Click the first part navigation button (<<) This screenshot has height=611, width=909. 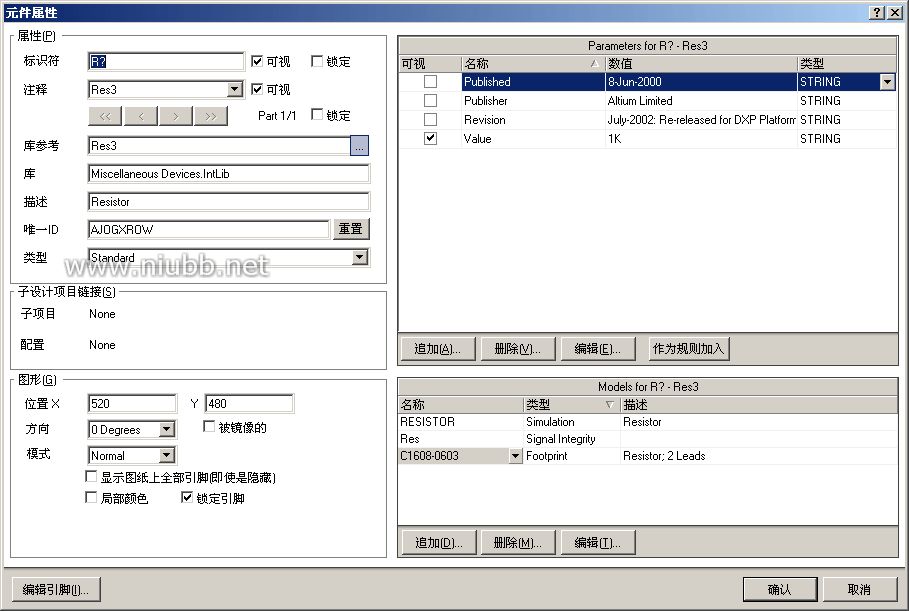[x=105, y=116]
